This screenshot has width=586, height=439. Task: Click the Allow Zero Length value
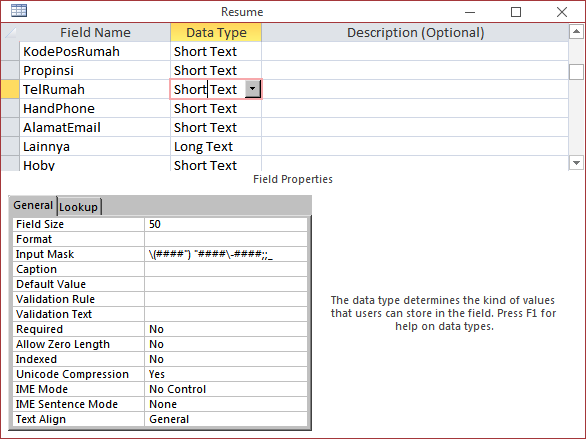point(226,344)
